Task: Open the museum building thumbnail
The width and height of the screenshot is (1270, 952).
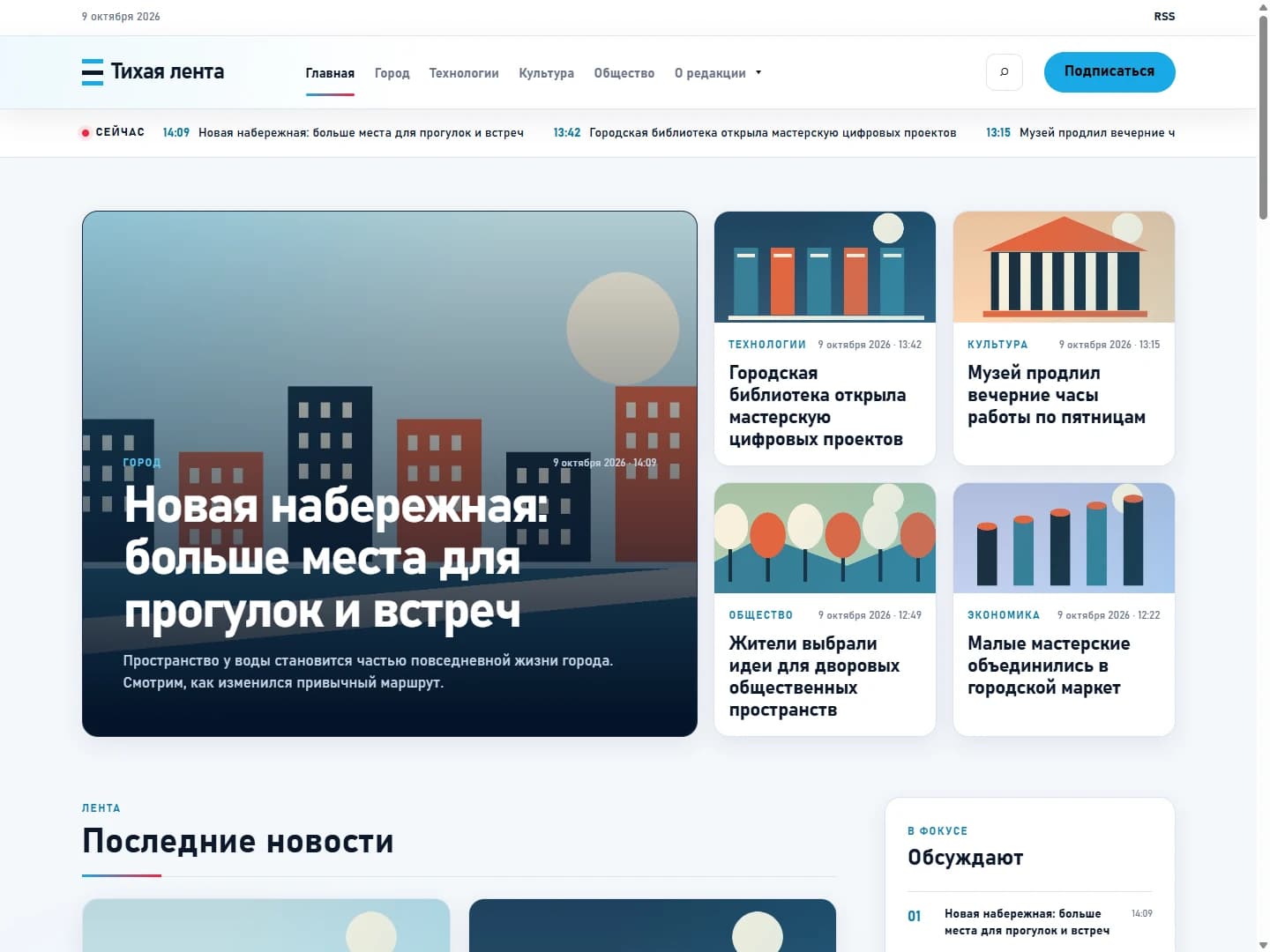Action: 1064,267
